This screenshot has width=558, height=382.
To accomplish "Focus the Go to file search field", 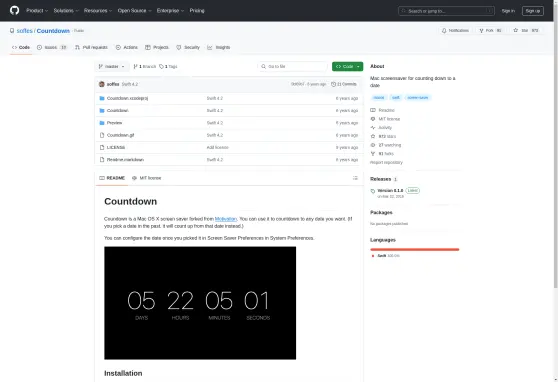I will (x=293, y=67).
